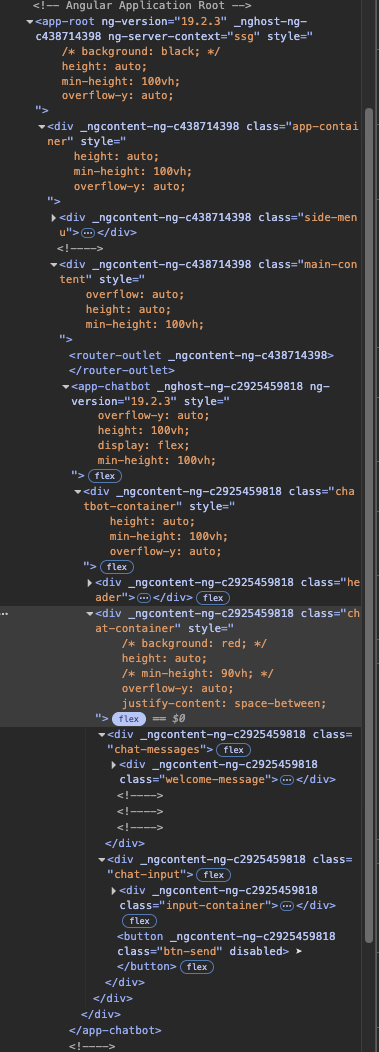Select the closing </router-outlet> tag
The image size is (379, 1052).
121,370
